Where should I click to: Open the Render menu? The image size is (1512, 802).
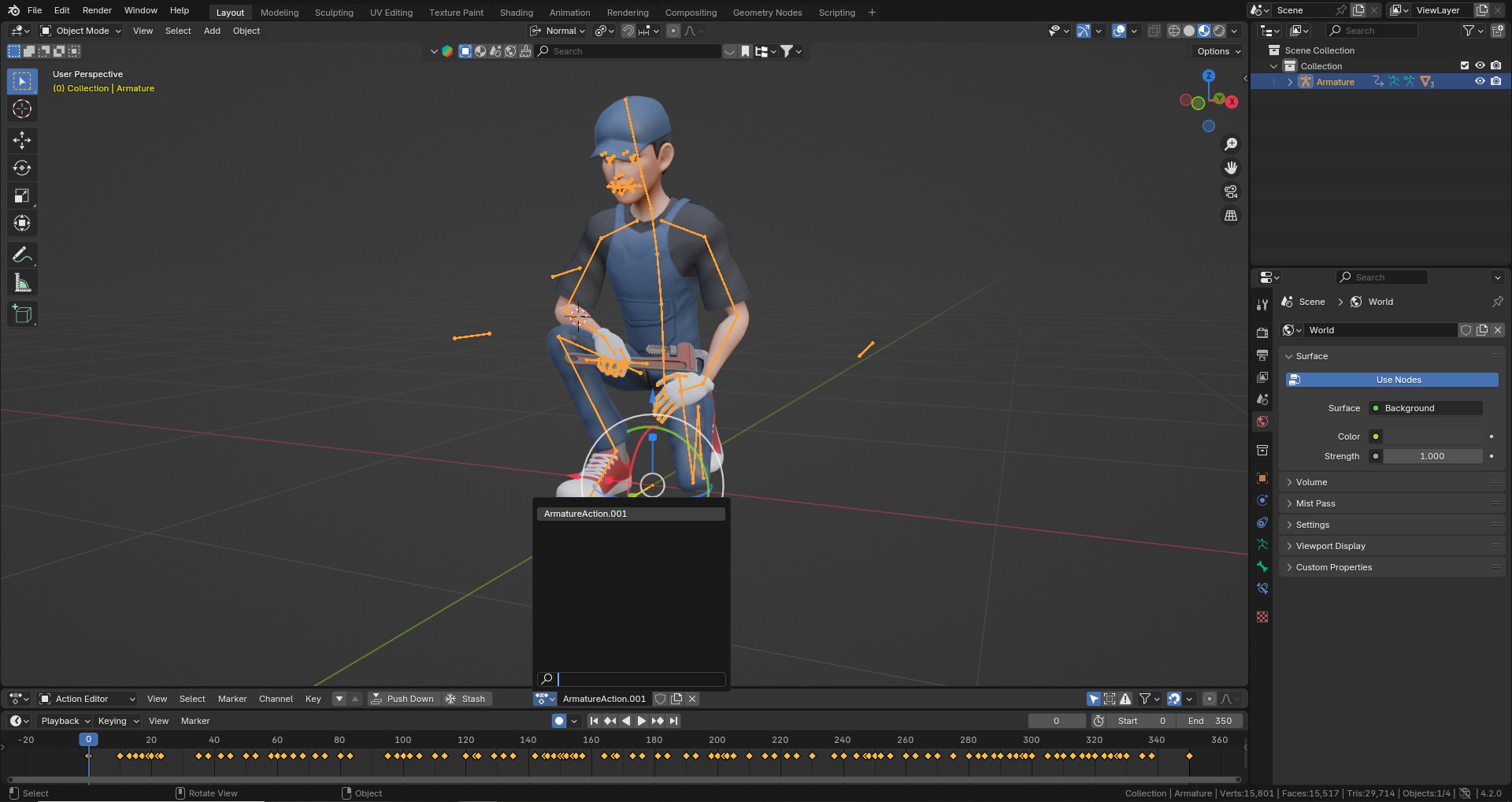tap(97, 10)
